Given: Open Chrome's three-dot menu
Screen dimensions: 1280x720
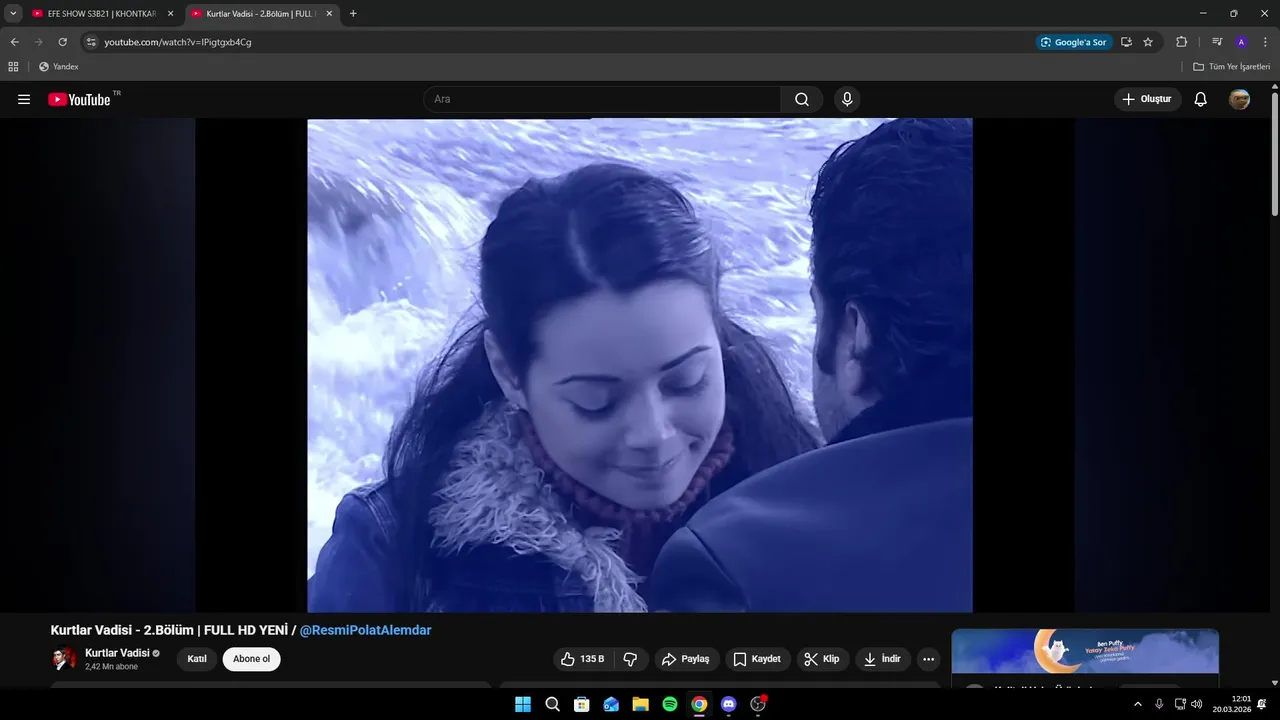Looking at the screenshot, I should click(x=1265, y=42).
